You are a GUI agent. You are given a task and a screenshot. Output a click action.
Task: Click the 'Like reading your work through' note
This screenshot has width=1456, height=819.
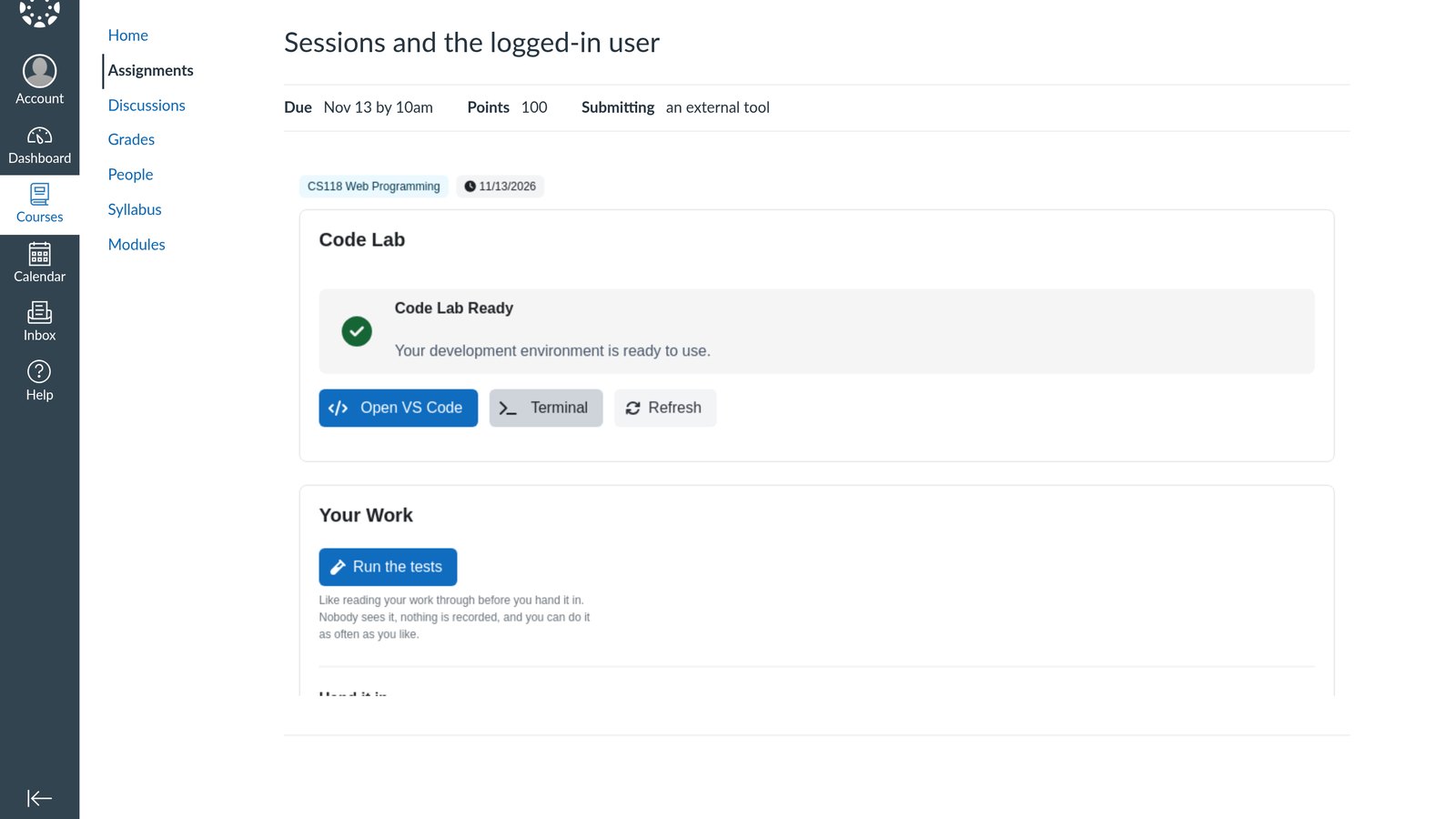[x=454, y=617]
